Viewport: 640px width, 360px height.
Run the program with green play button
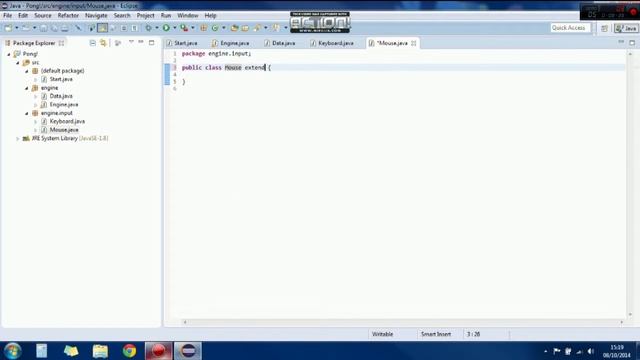coord(166,28)
